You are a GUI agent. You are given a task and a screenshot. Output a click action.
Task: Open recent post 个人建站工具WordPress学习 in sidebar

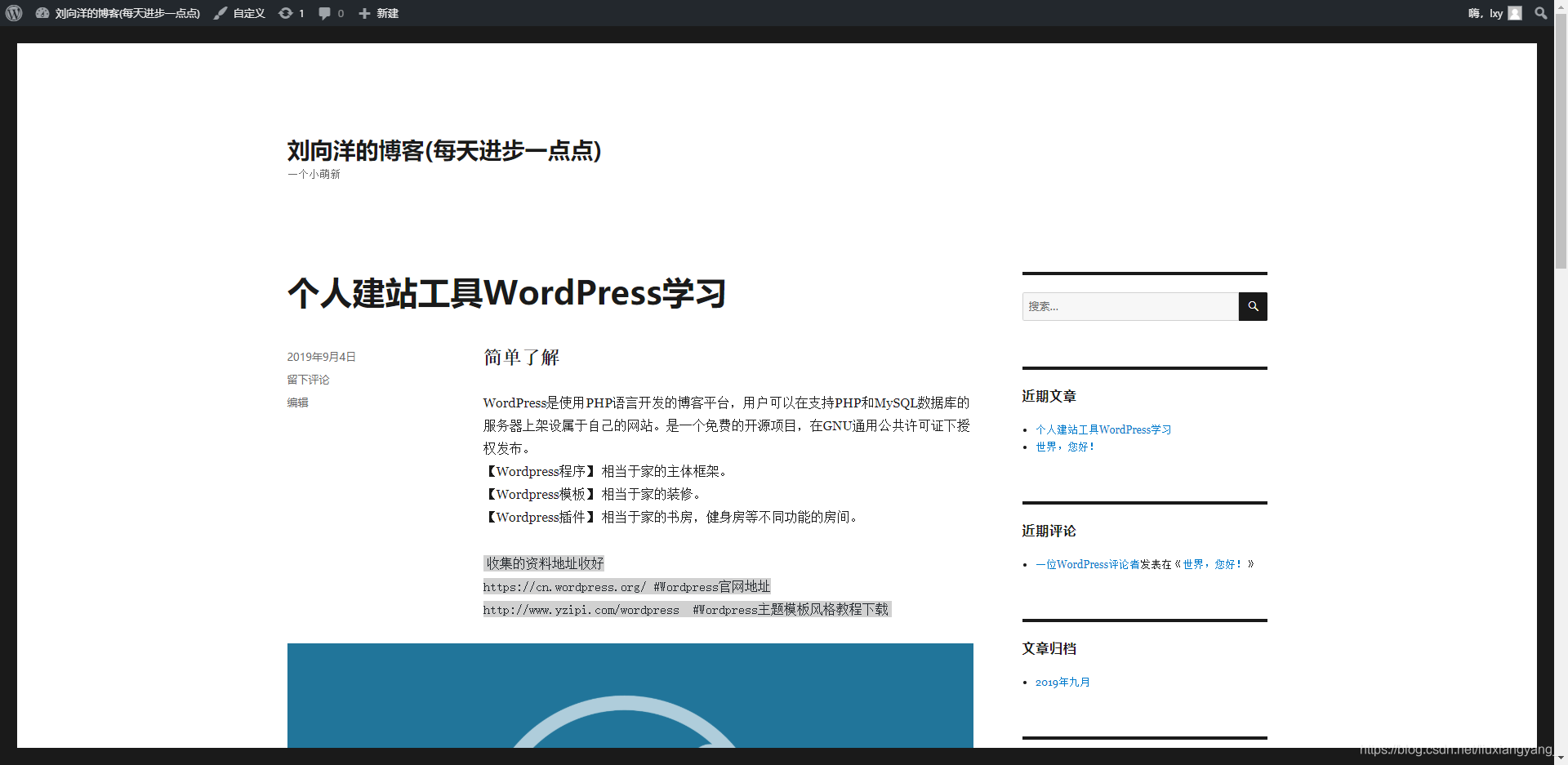click(x=1103, y=429)
